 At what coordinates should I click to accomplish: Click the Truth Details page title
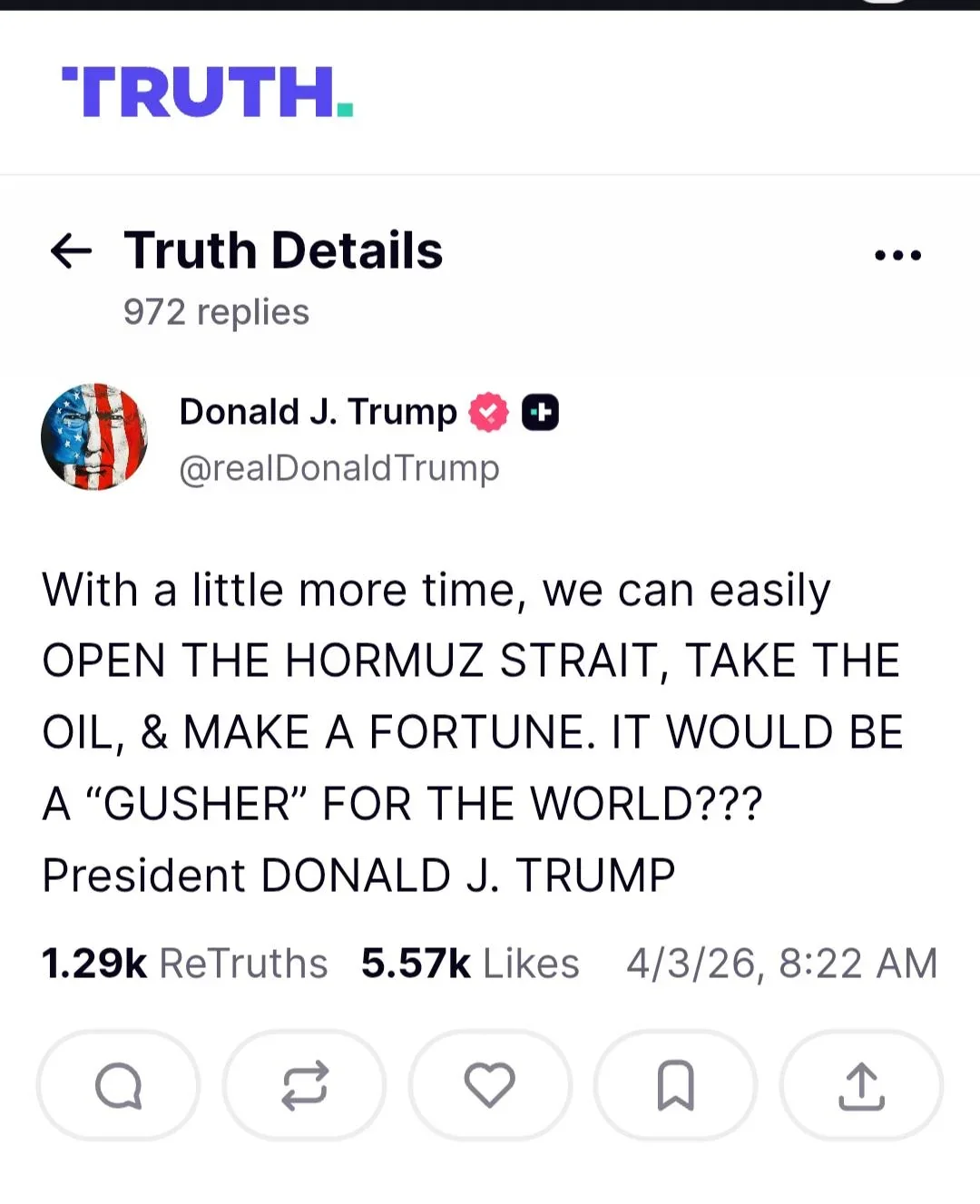click(x=283, y=250)
